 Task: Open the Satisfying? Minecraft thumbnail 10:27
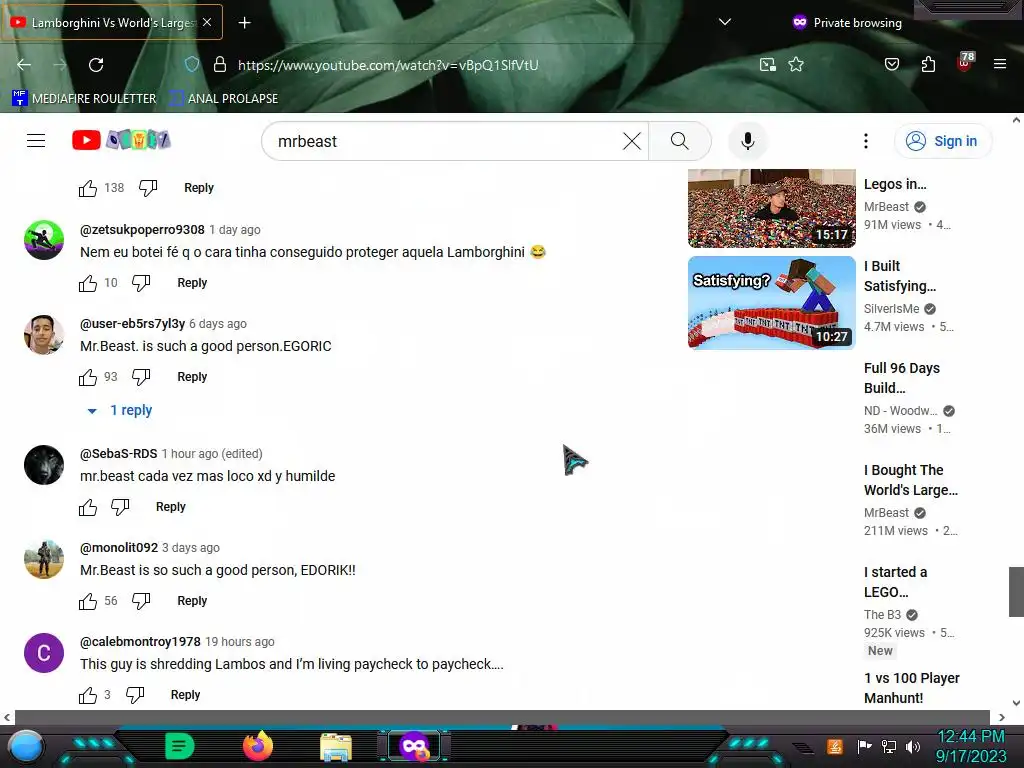(771, 303)
